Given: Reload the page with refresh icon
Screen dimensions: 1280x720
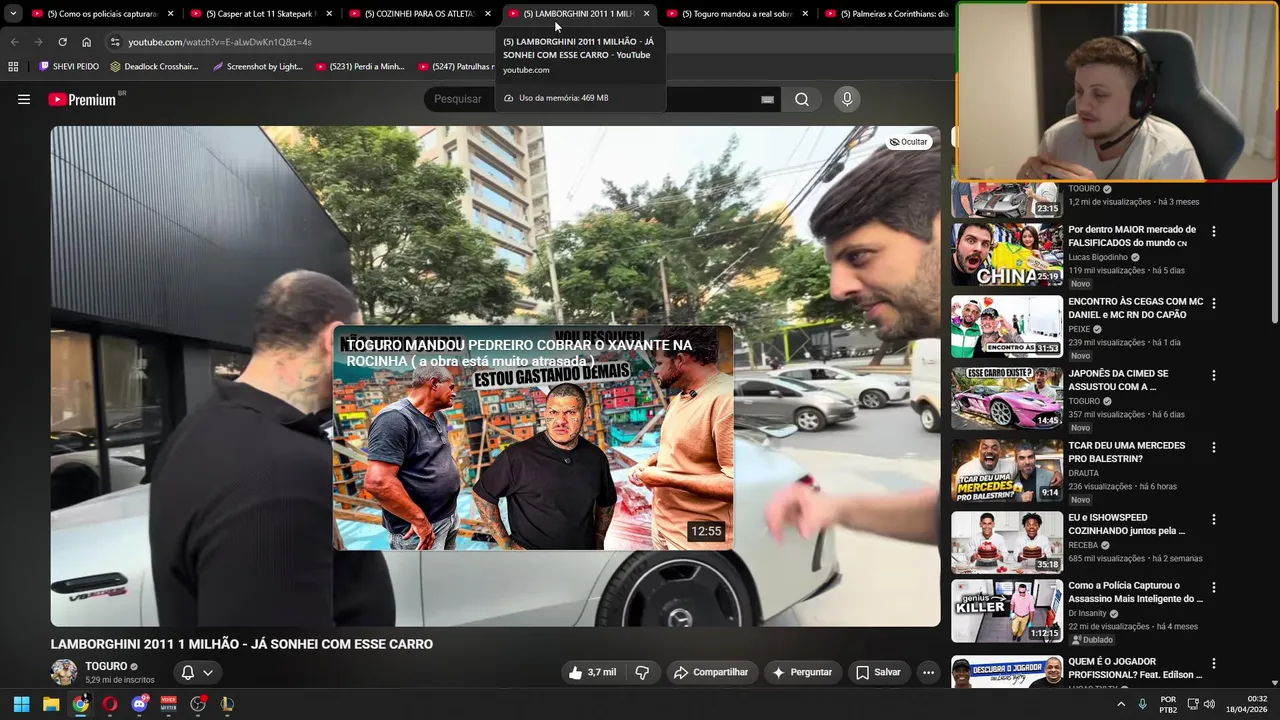Looking at the screenshot, I should click(x=62, y=42).
